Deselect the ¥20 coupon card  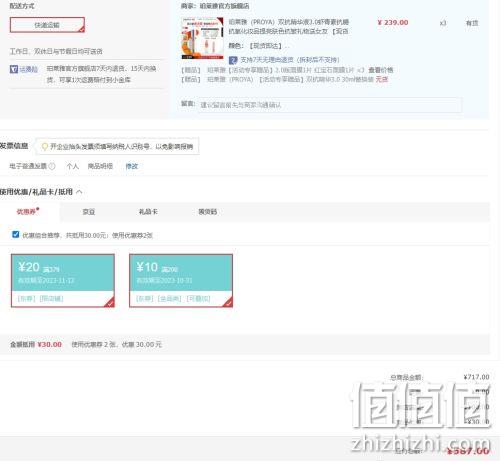point(63,280)
